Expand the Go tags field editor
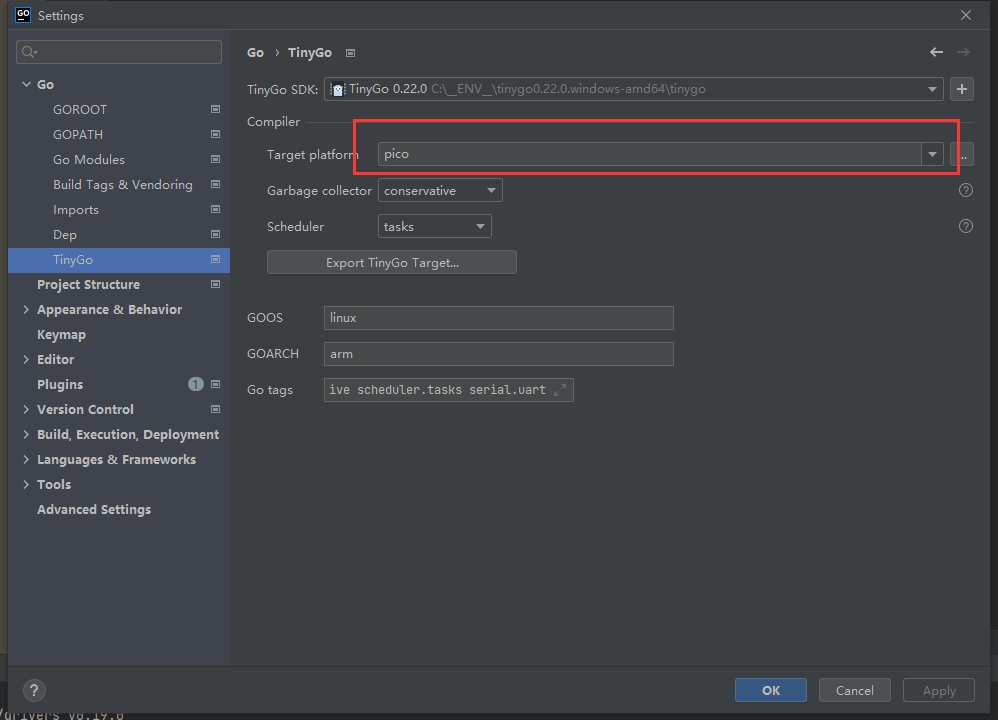 pos(560,390)
